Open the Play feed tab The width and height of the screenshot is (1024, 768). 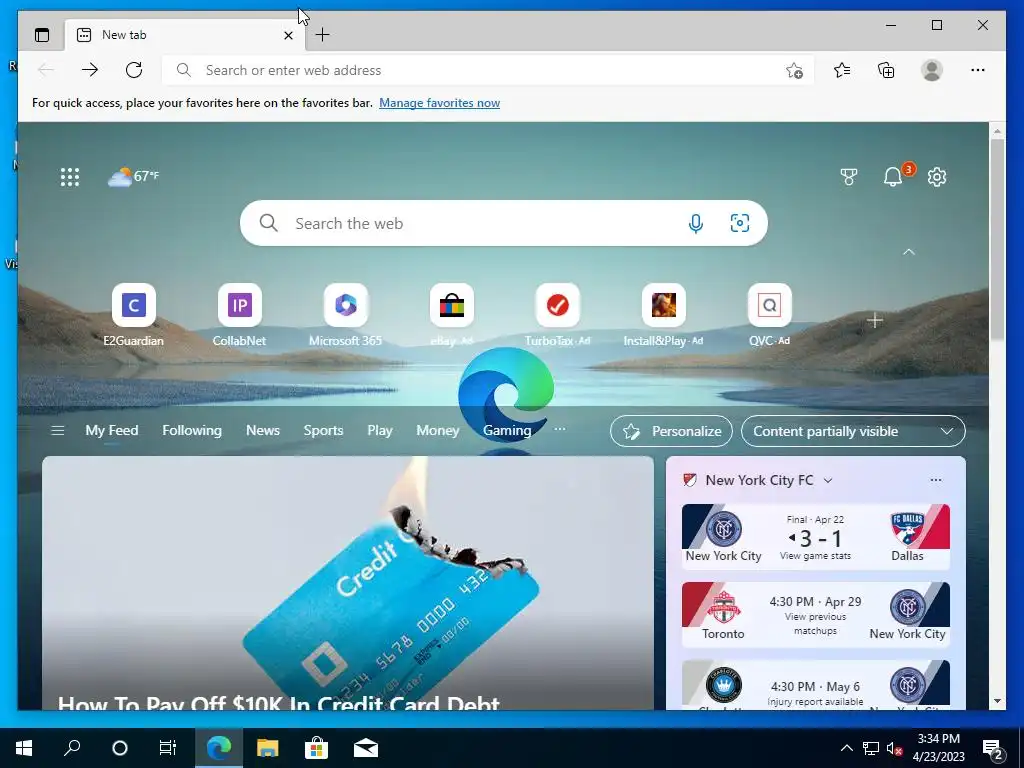click(379, 430)
